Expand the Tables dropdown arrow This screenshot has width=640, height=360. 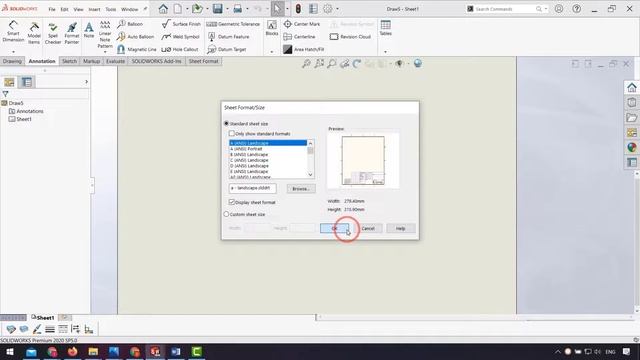pyautogui.click(x=385, y=52)
